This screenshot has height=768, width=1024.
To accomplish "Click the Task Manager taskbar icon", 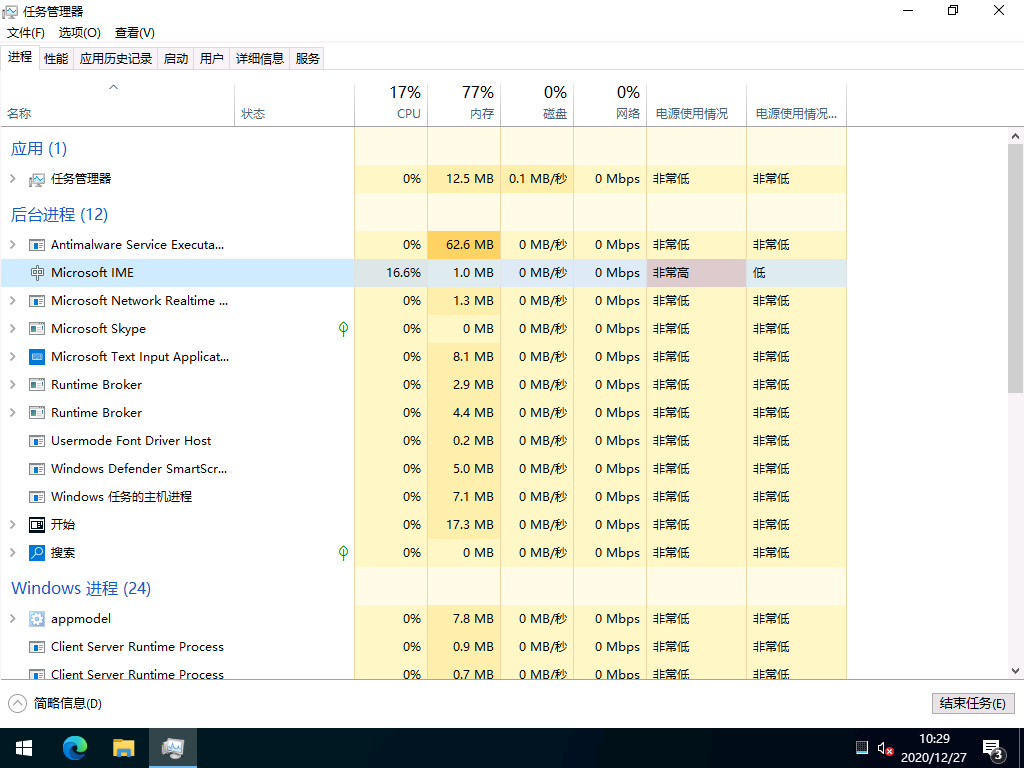I will [172, 748].
